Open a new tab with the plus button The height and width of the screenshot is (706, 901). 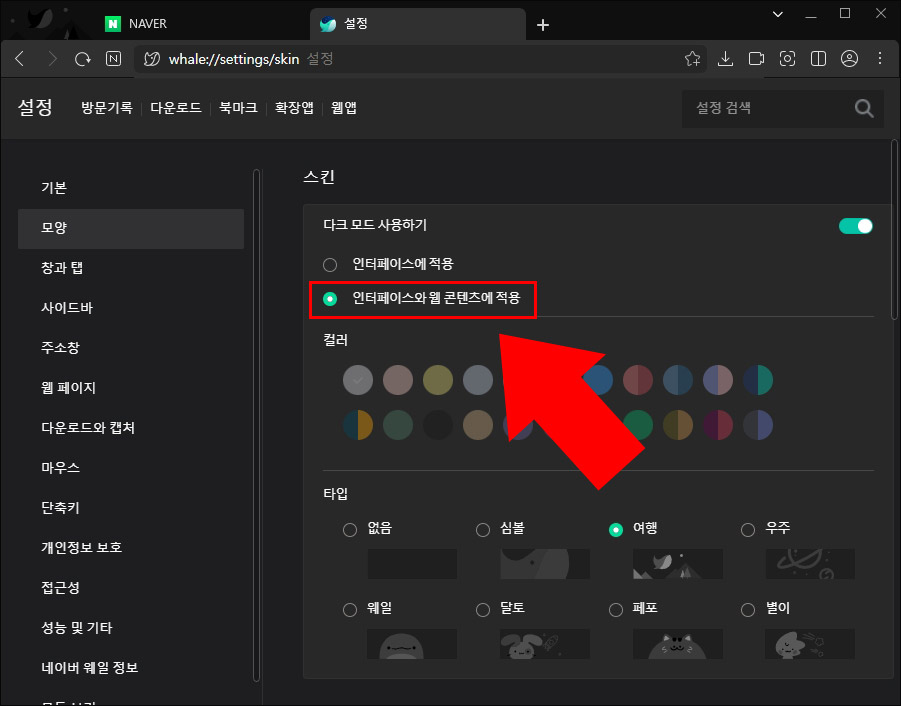(x=542, y=24)
